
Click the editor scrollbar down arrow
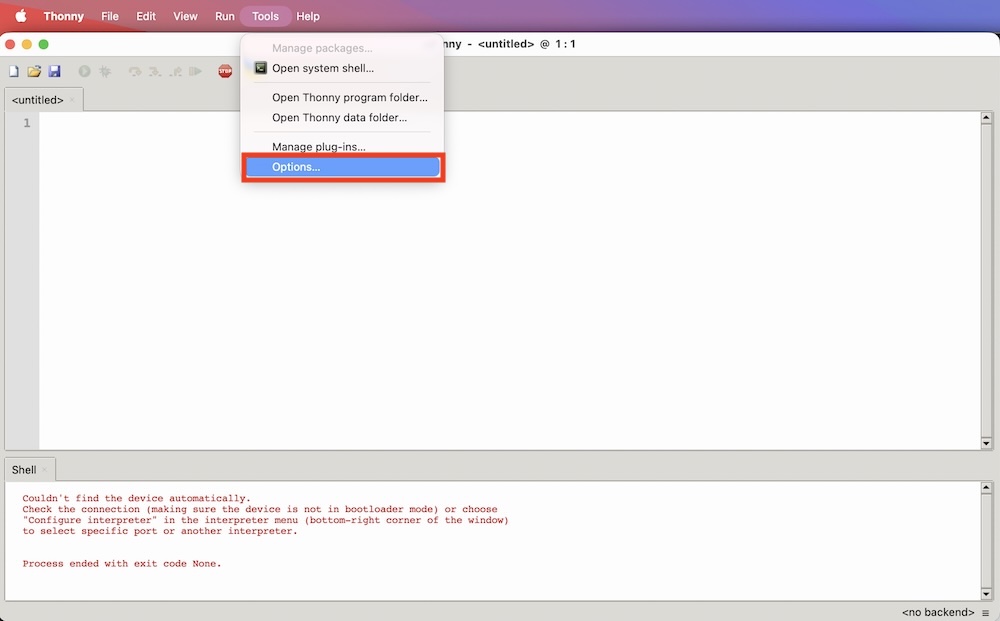point(986,443)
